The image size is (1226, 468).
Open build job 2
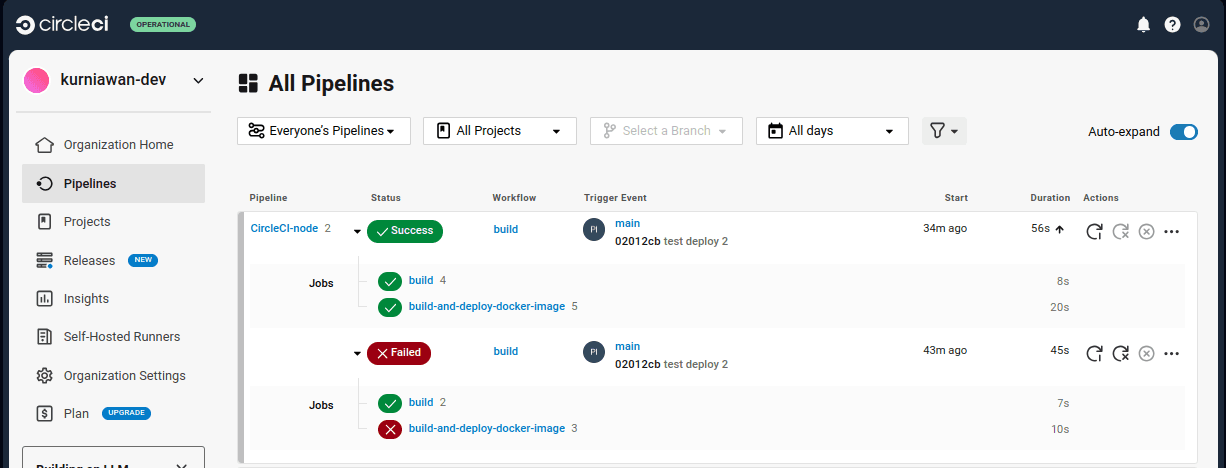pyautogui.click(x=421, y=402)
